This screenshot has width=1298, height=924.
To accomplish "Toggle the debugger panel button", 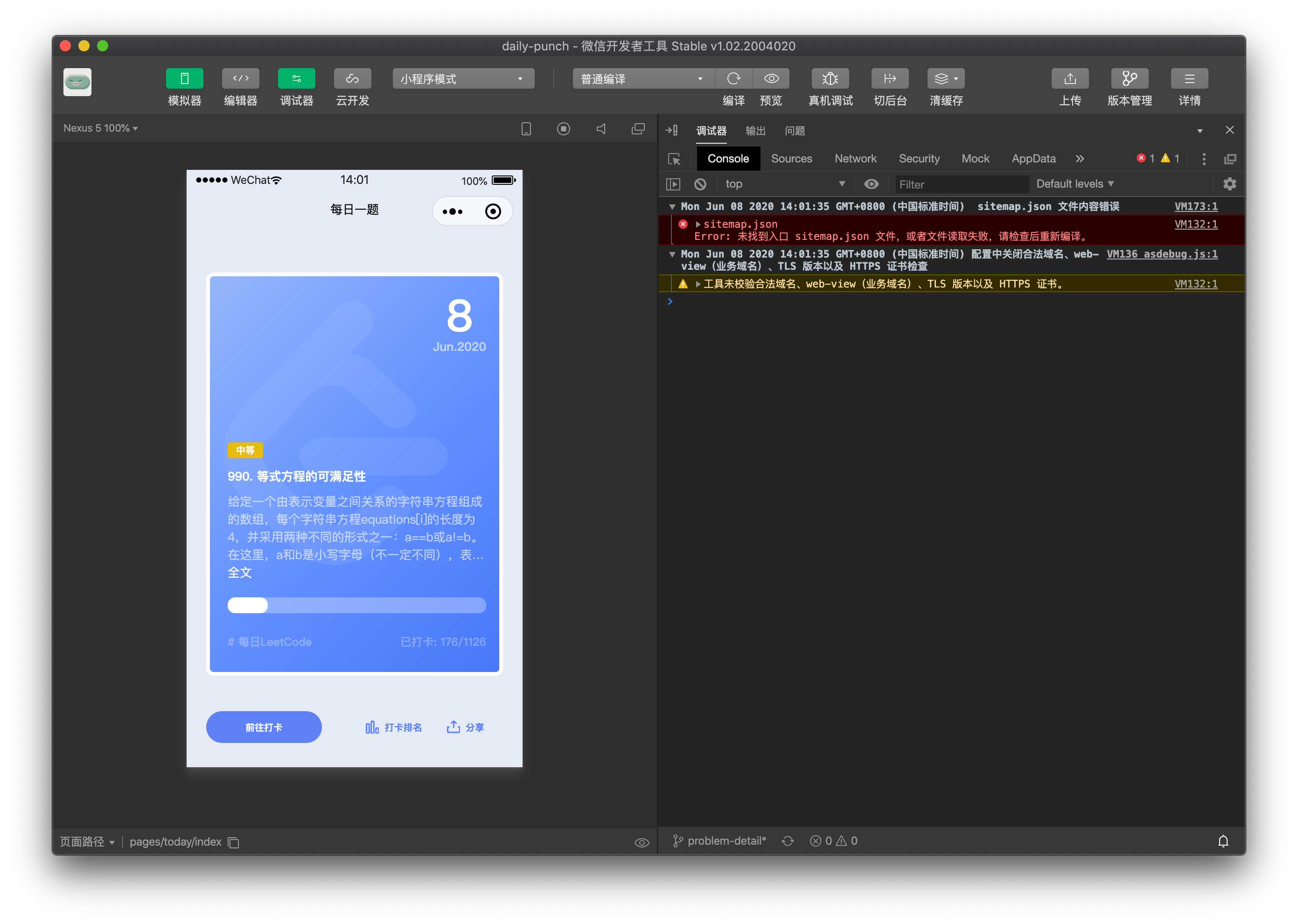I will pyautogui.click(x=296, y=78).
